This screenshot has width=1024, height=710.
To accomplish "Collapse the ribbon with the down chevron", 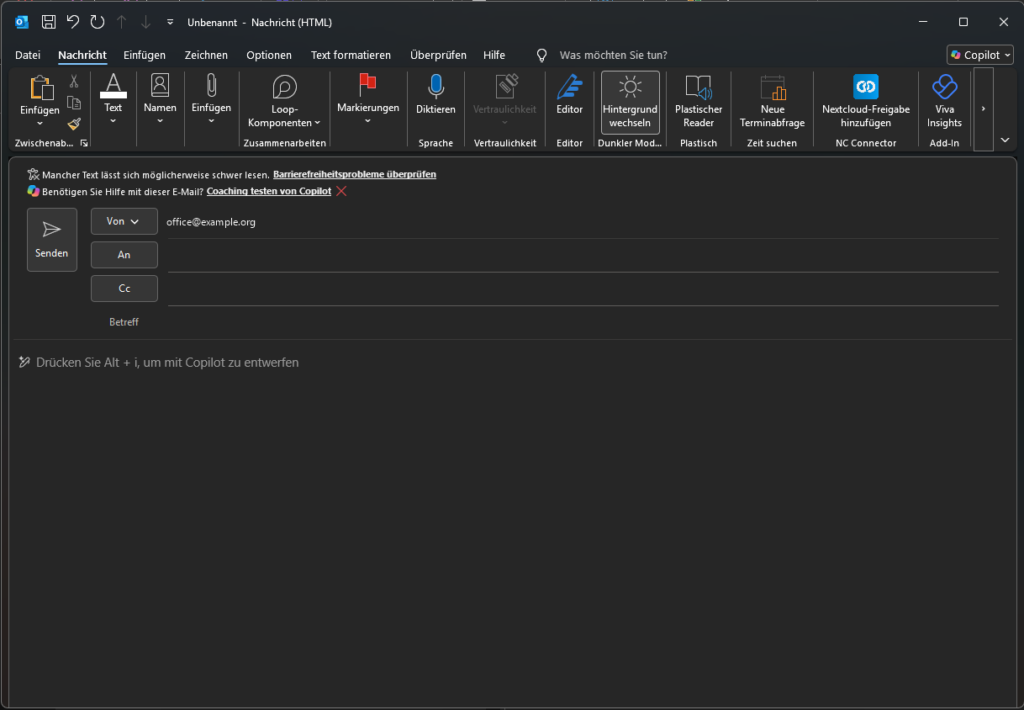I will (x=1005, y=140).
